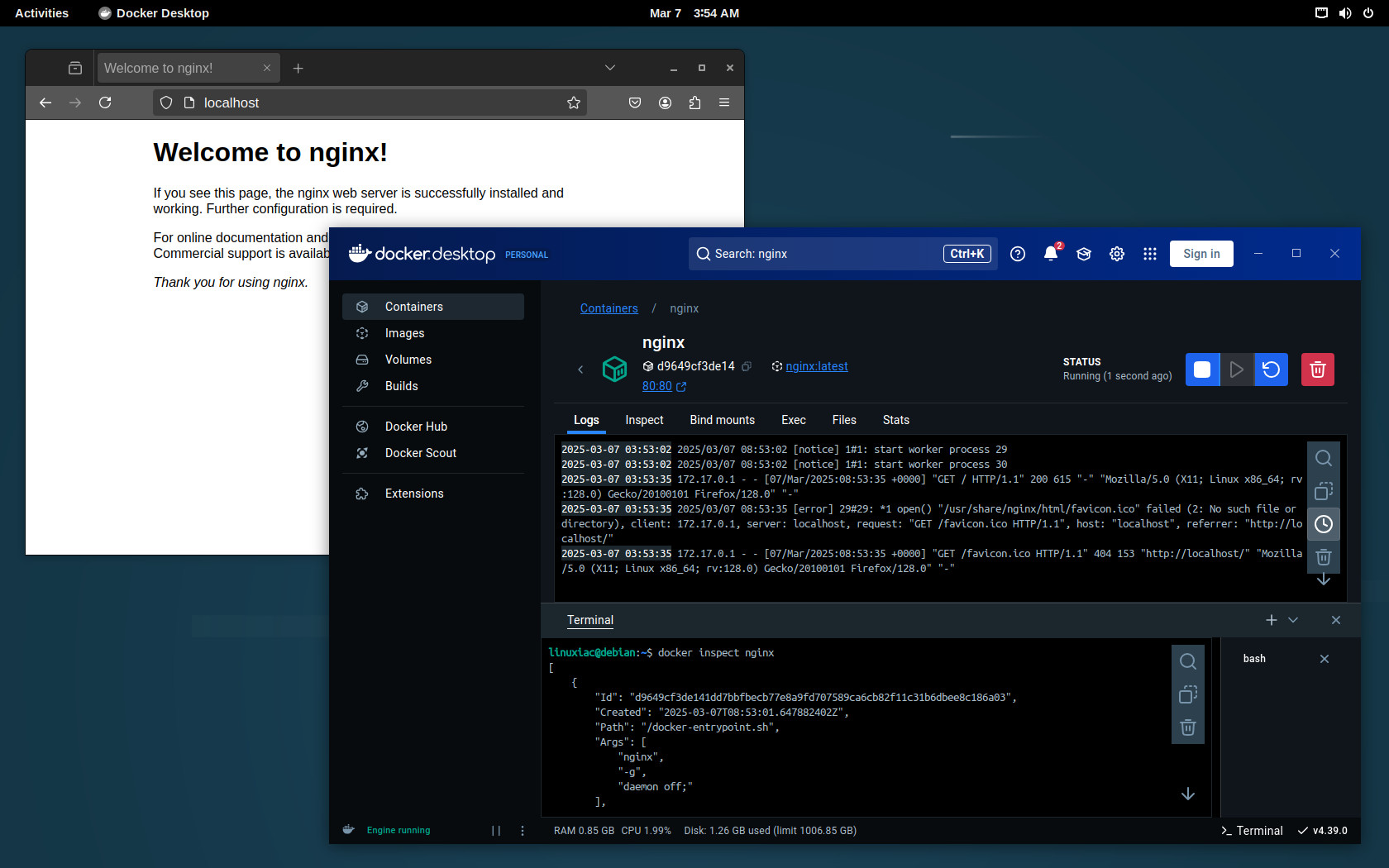Open Docker Scout in the sidebar

coord(433,453)
